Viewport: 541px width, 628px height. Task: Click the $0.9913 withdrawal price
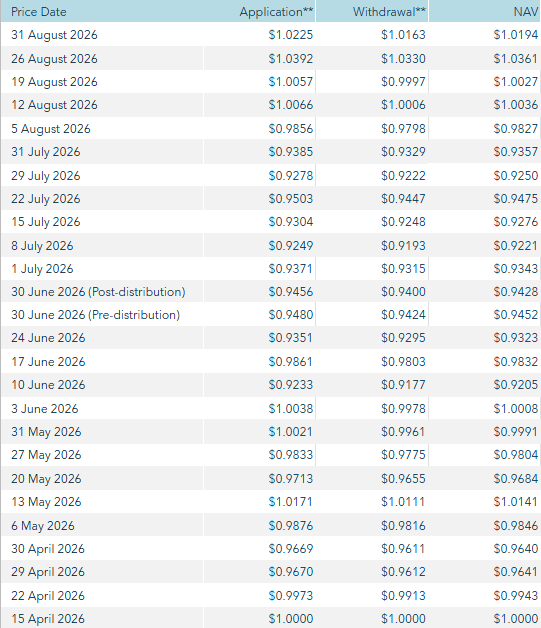tap(403, 596)
